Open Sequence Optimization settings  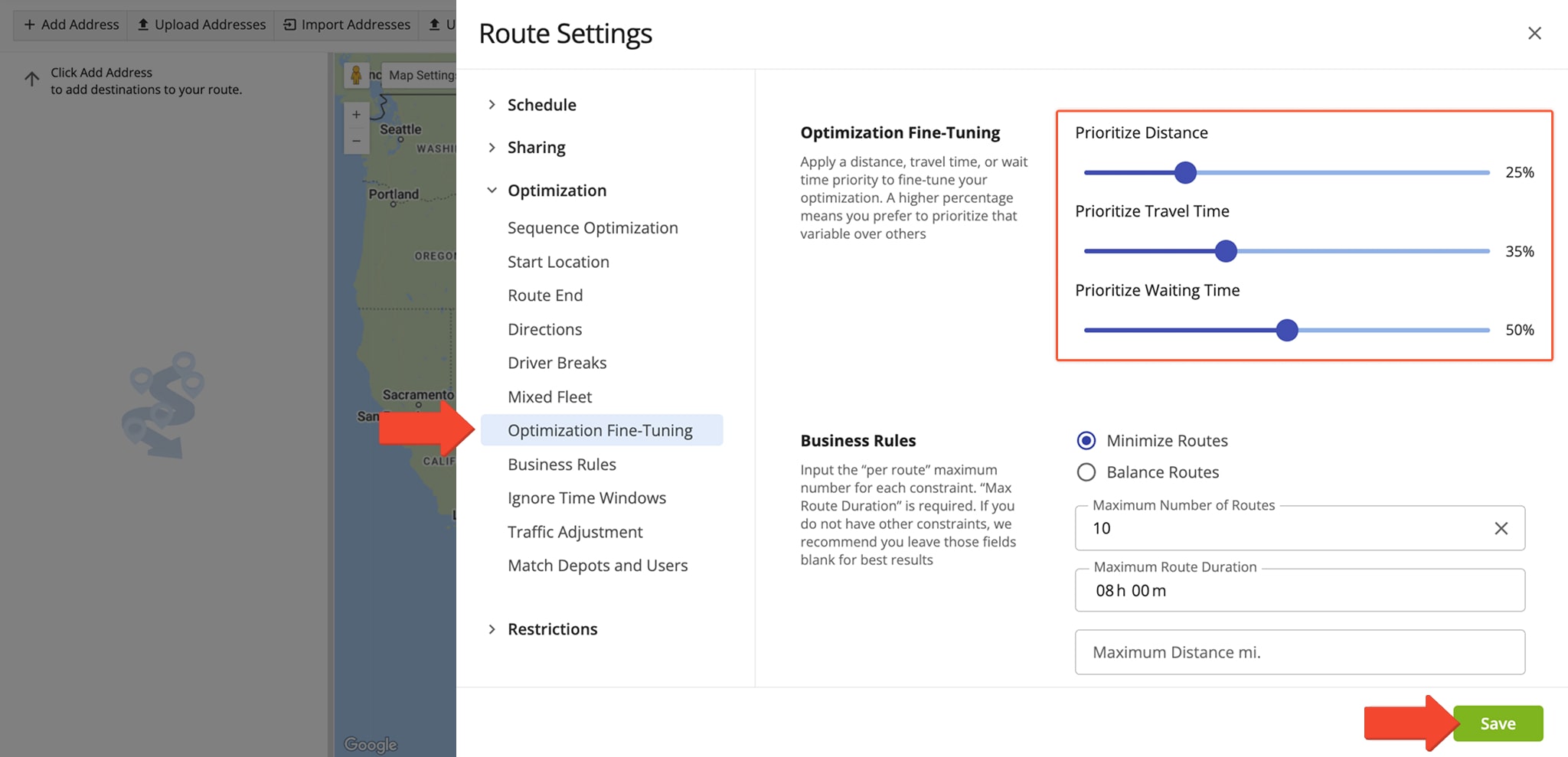pyautogui.click(x=593, y=228)
